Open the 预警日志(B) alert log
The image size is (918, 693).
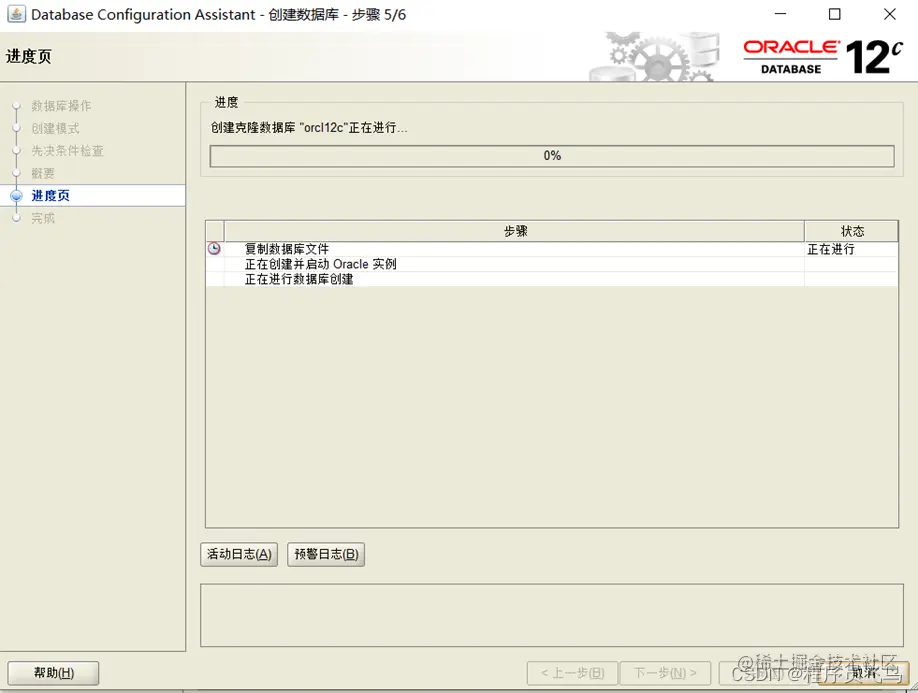(326, 554)
